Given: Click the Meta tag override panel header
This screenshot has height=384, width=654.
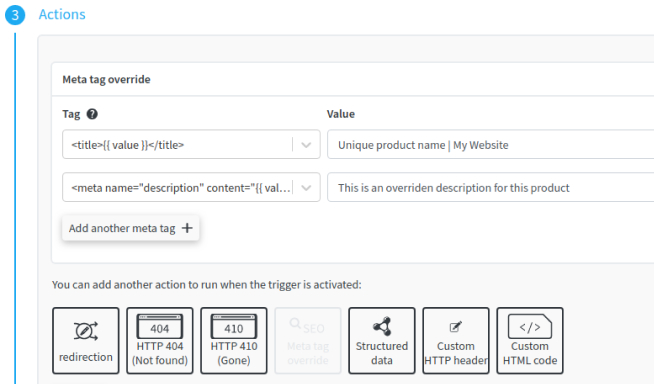Looking at the screenshot, I should click(353, 79).
